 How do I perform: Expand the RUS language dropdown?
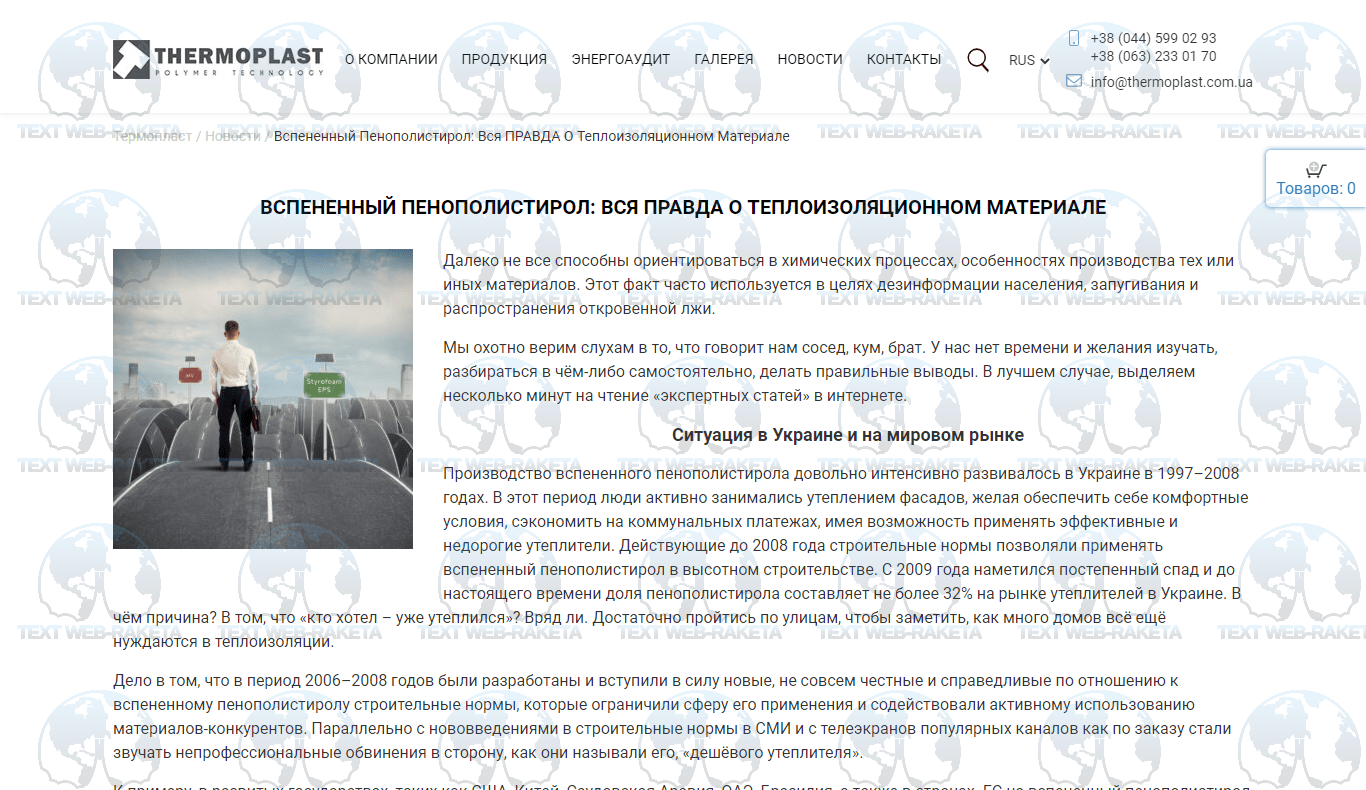click(1029, 60)
